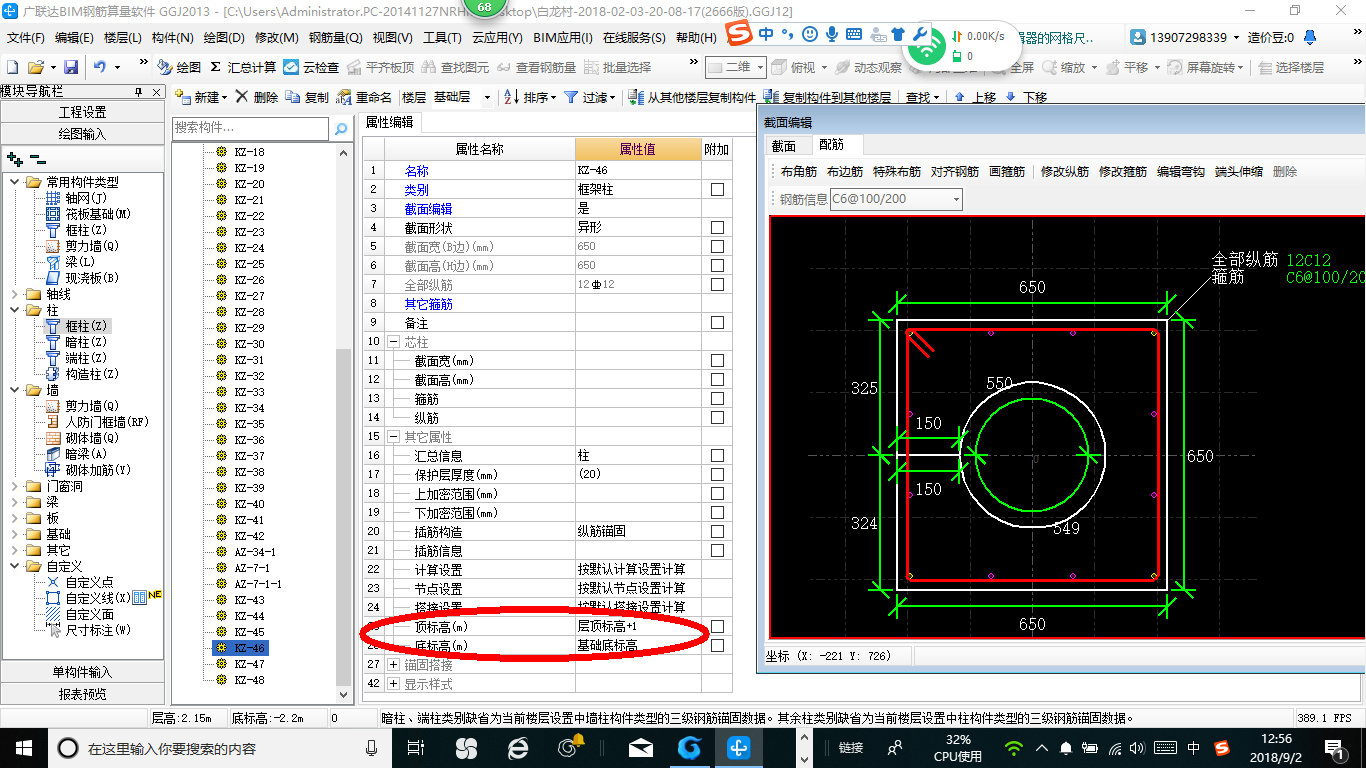Open the 新建 dropdown arrow
The width and height of the screenshot is (1366, 768).
pos(225,97)
